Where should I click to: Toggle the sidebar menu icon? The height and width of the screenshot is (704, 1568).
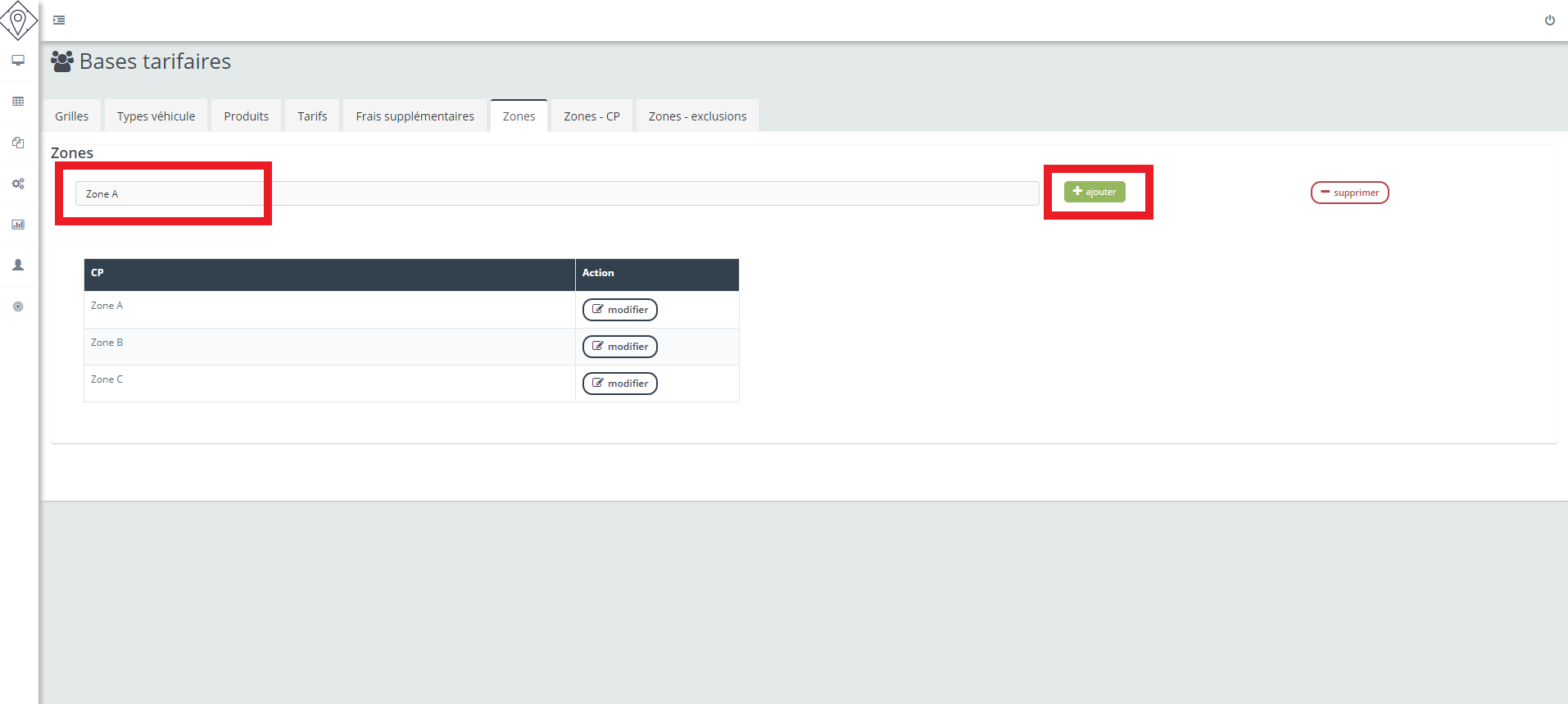59,20
